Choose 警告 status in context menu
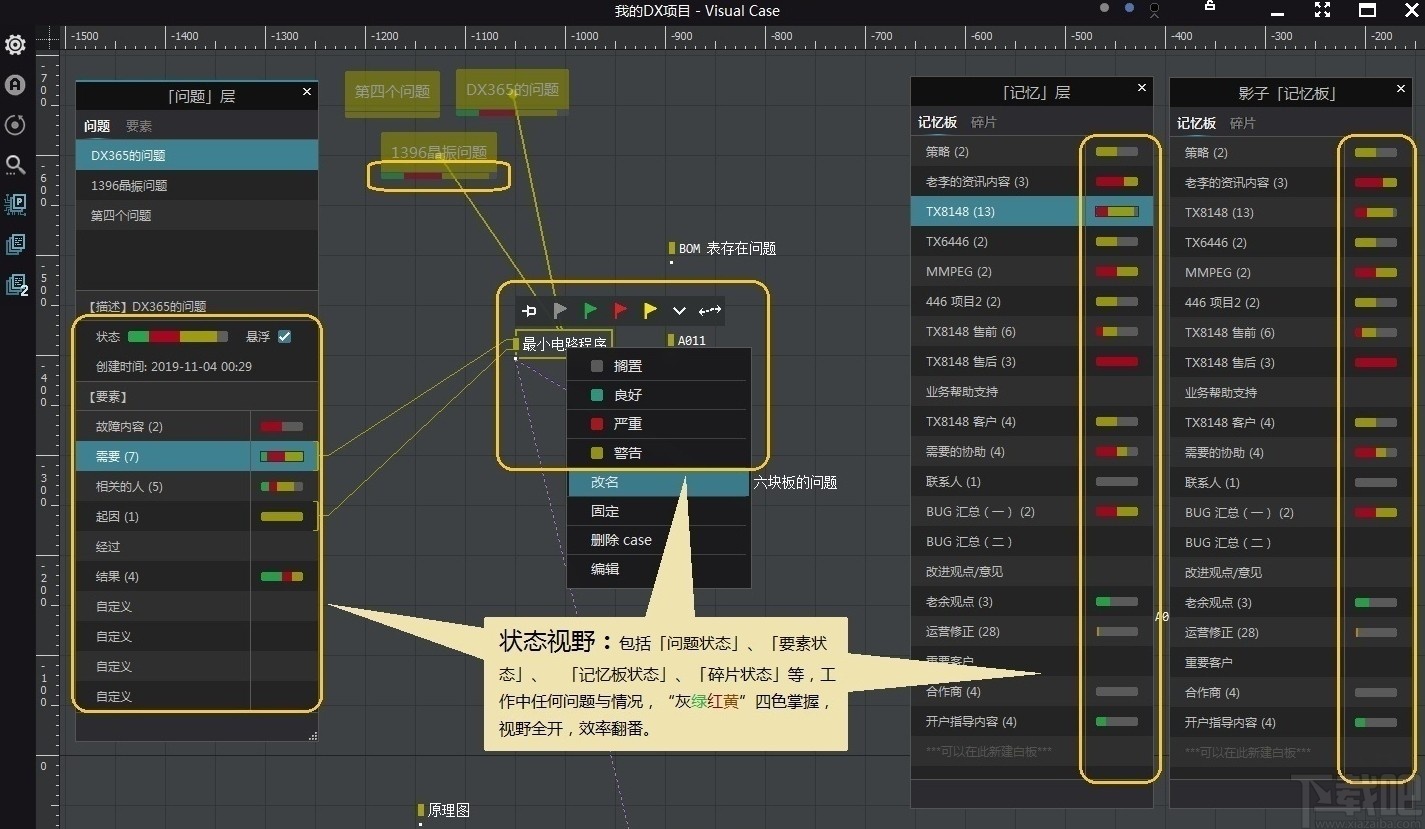Screen dimensions: 1425x829 click(658, 453)
